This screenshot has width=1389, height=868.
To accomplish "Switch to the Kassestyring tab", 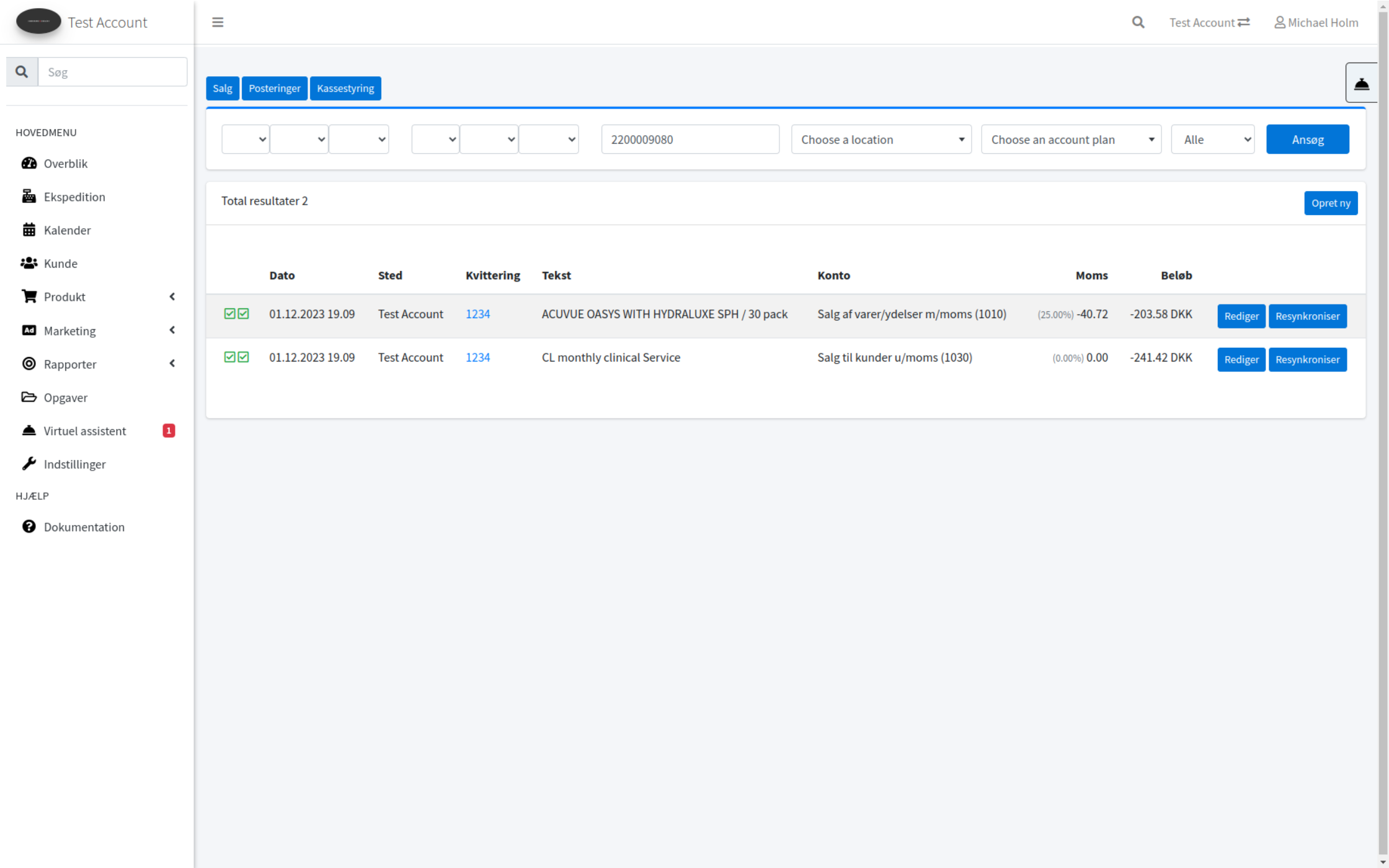I will click(345, 88).
